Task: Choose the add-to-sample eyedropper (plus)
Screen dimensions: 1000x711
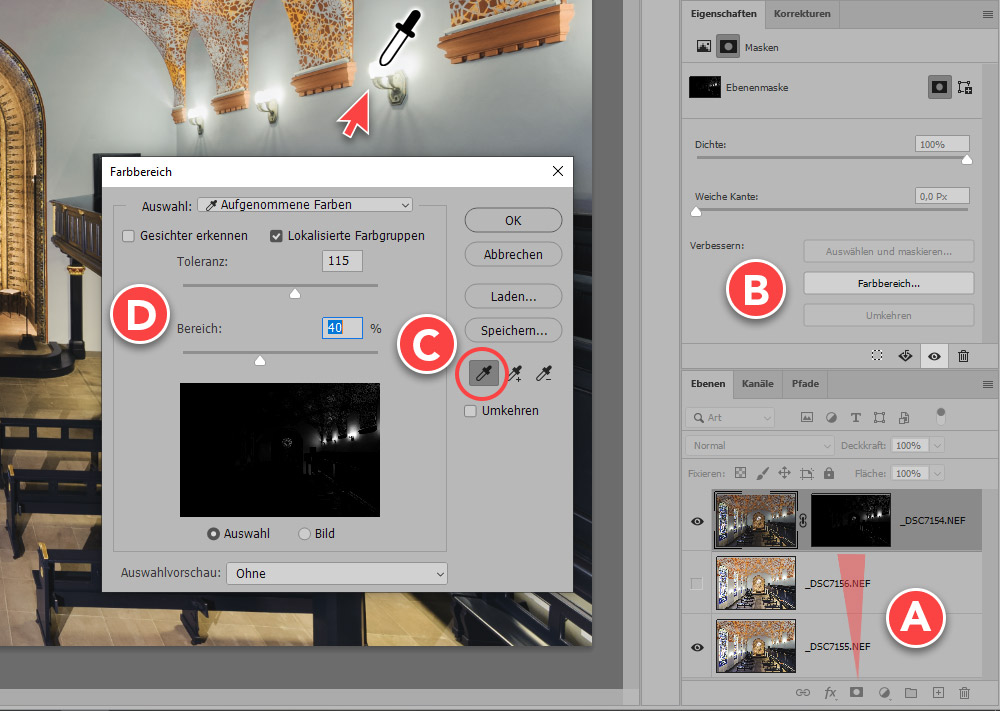Action: [x=515, y=374]
